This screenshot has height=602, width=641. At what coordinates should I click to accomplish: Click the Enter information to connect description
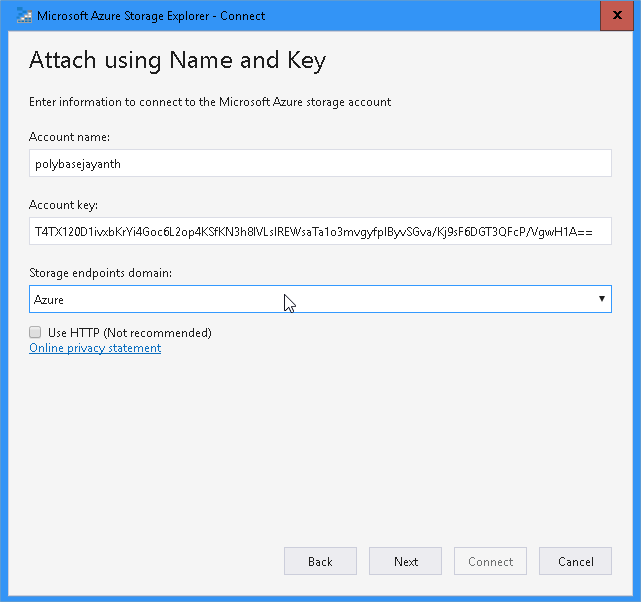click(210, 102)
